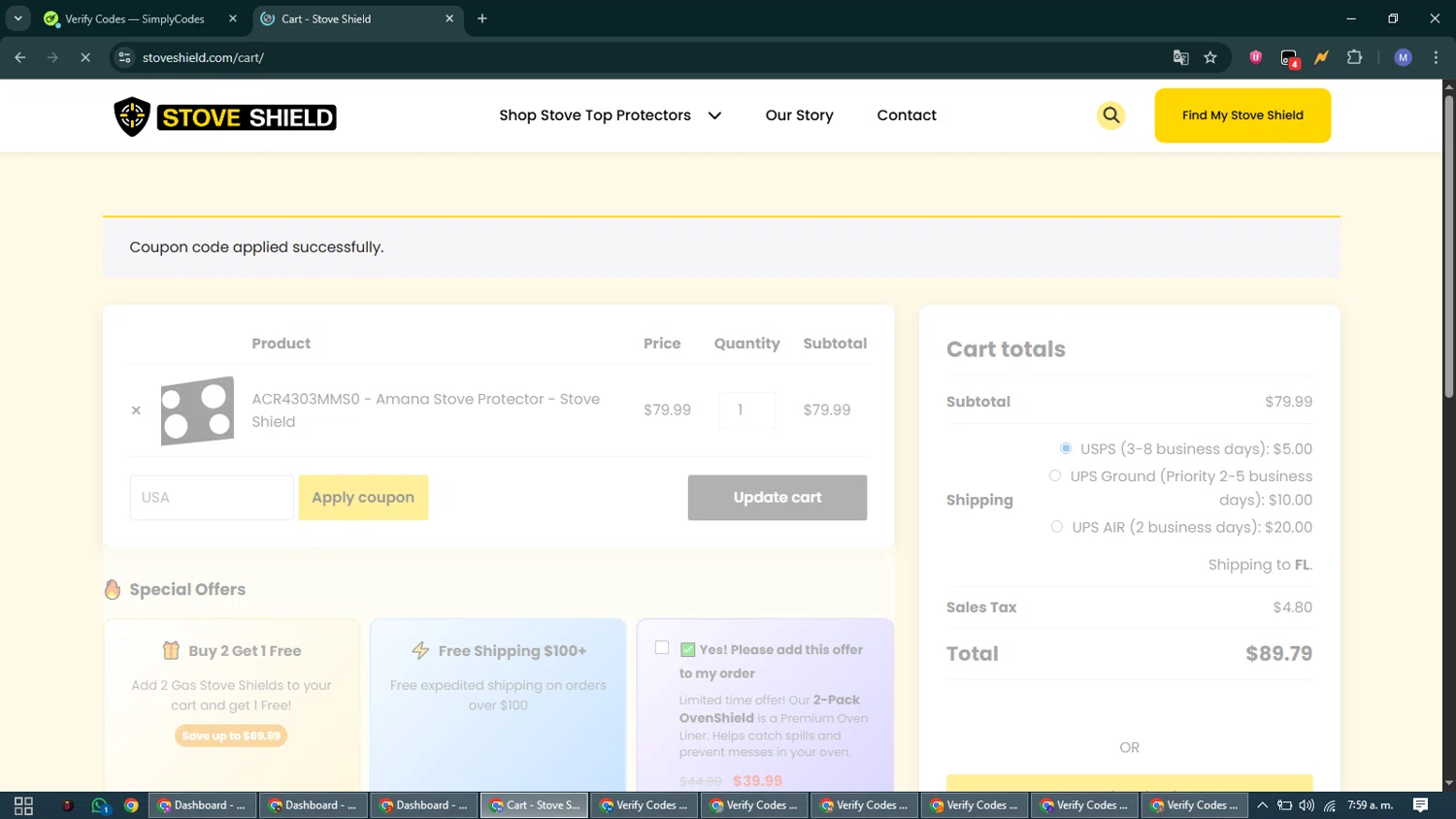Expand the Shop Stove Top Protectors chevron
The height and width of the screenshot is (819, 1456).
coord(715,115)
